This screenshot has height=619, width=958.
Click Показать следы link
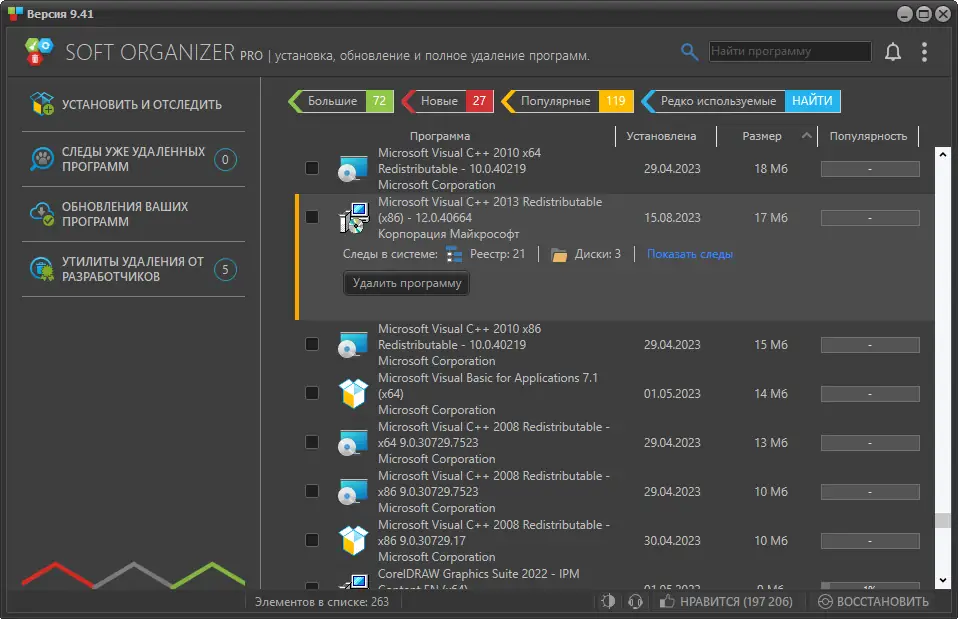coord(689,254)
